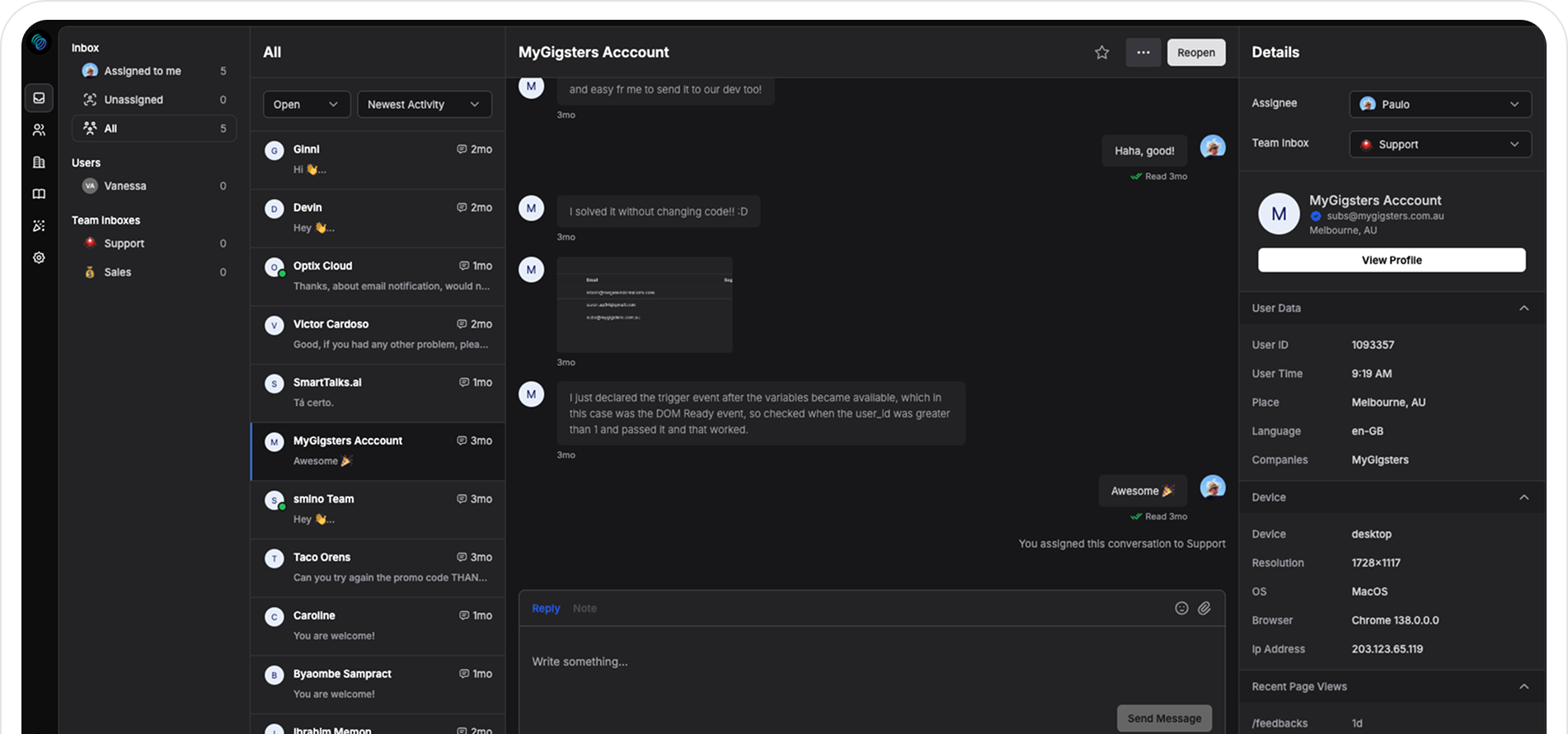Viewport: 1568px width, 734px height.
Task: Switch to the Note tab
Action: point(584,609)
